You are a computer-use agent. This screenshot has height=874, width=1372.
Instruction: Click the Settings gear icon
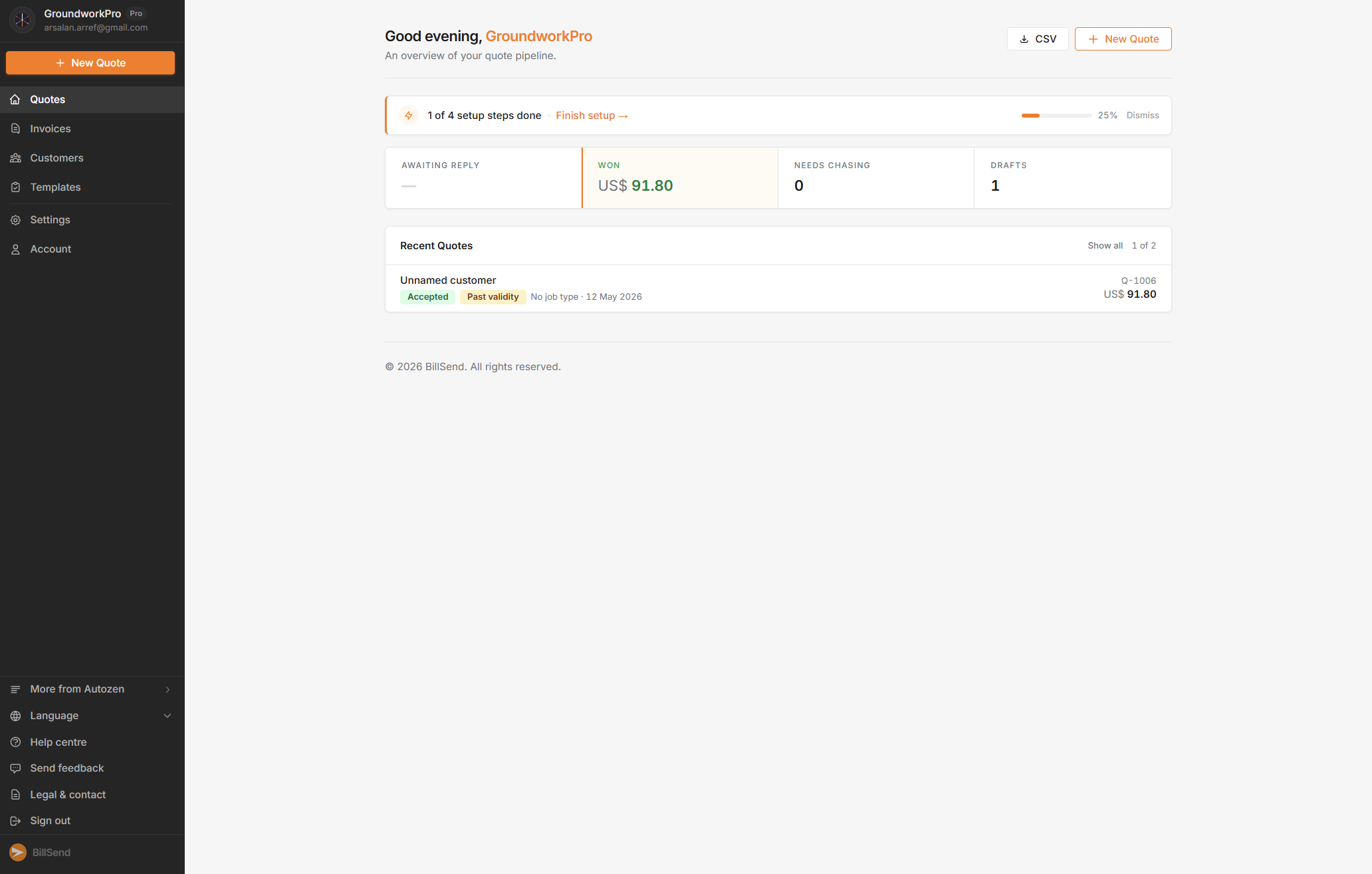click(15, 220)
